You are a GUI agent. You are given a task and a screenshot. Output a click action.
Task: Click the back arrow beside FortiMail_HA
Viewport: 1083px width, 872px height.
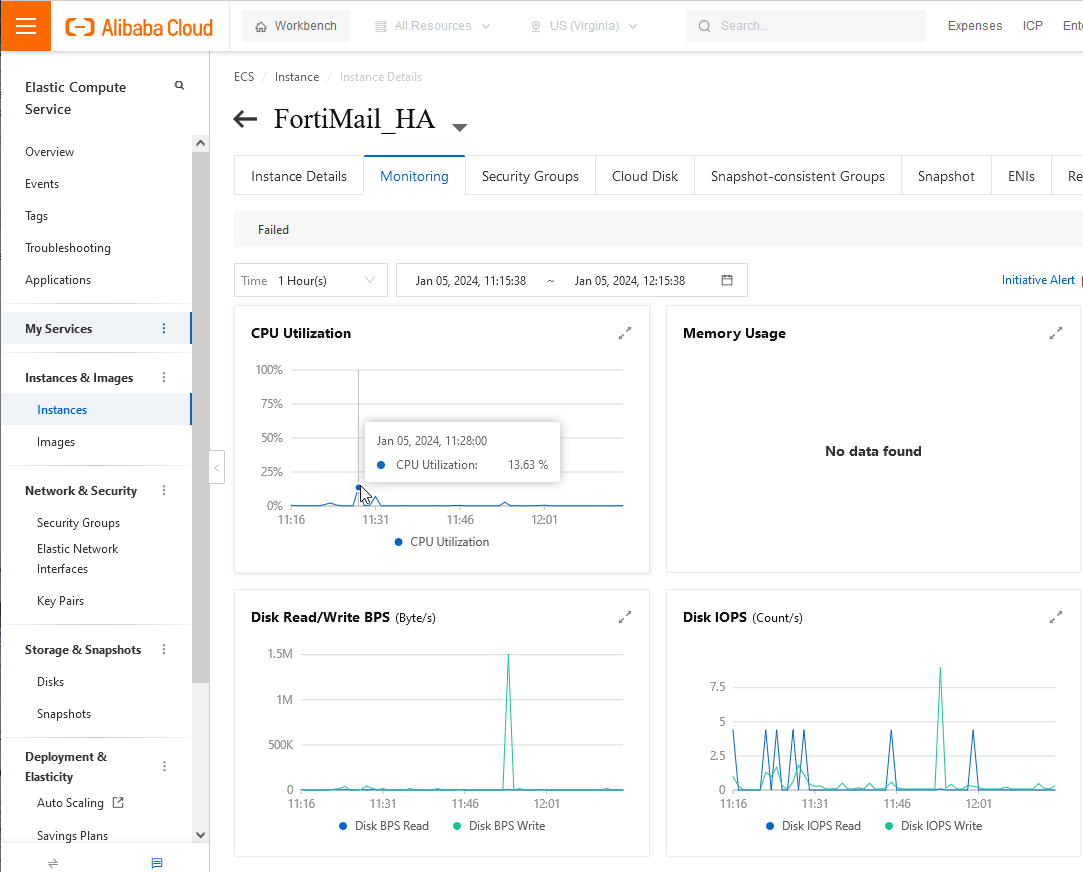tap(245, 119)
